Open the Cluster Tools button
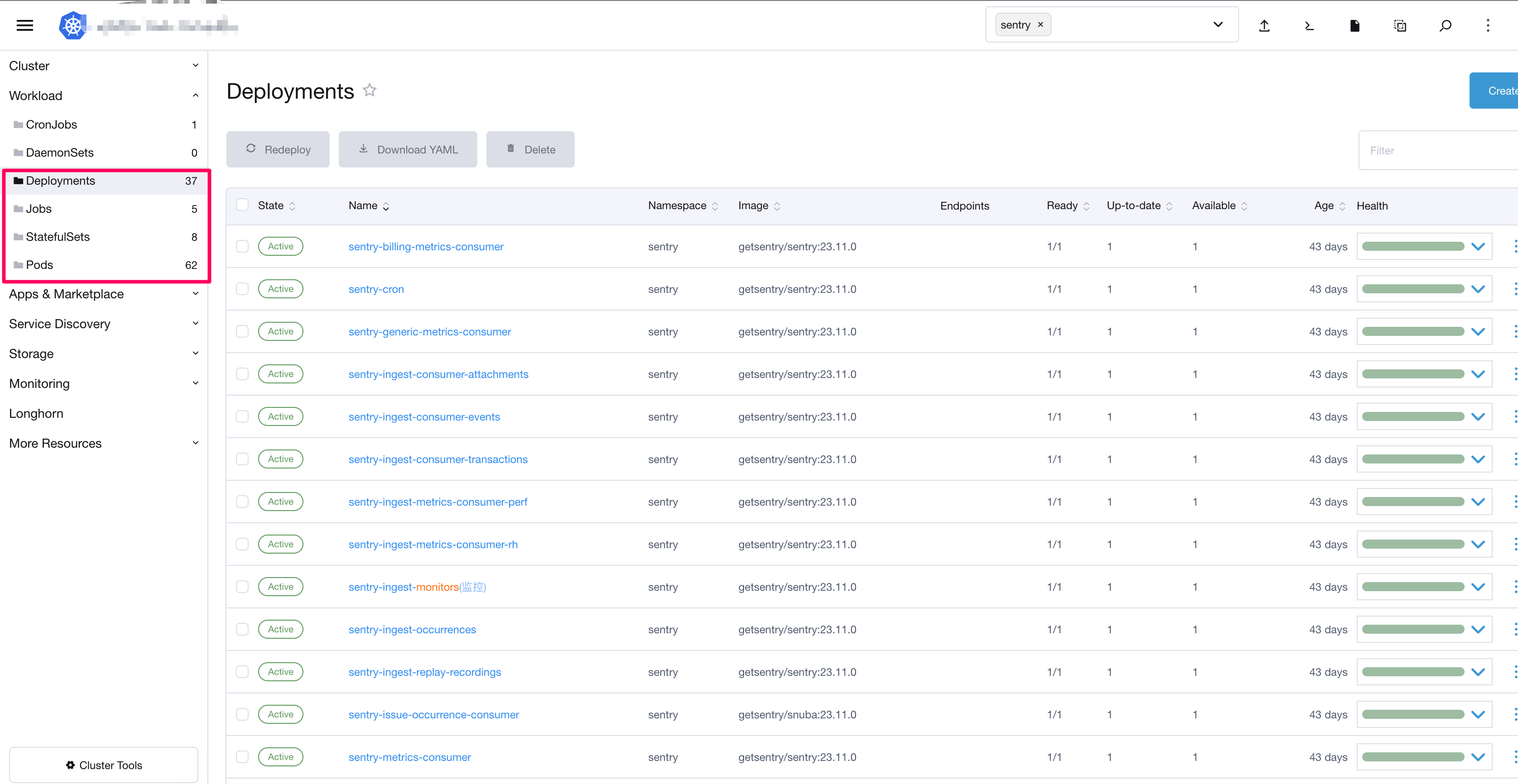The image size is (1518, 784). 104,765
